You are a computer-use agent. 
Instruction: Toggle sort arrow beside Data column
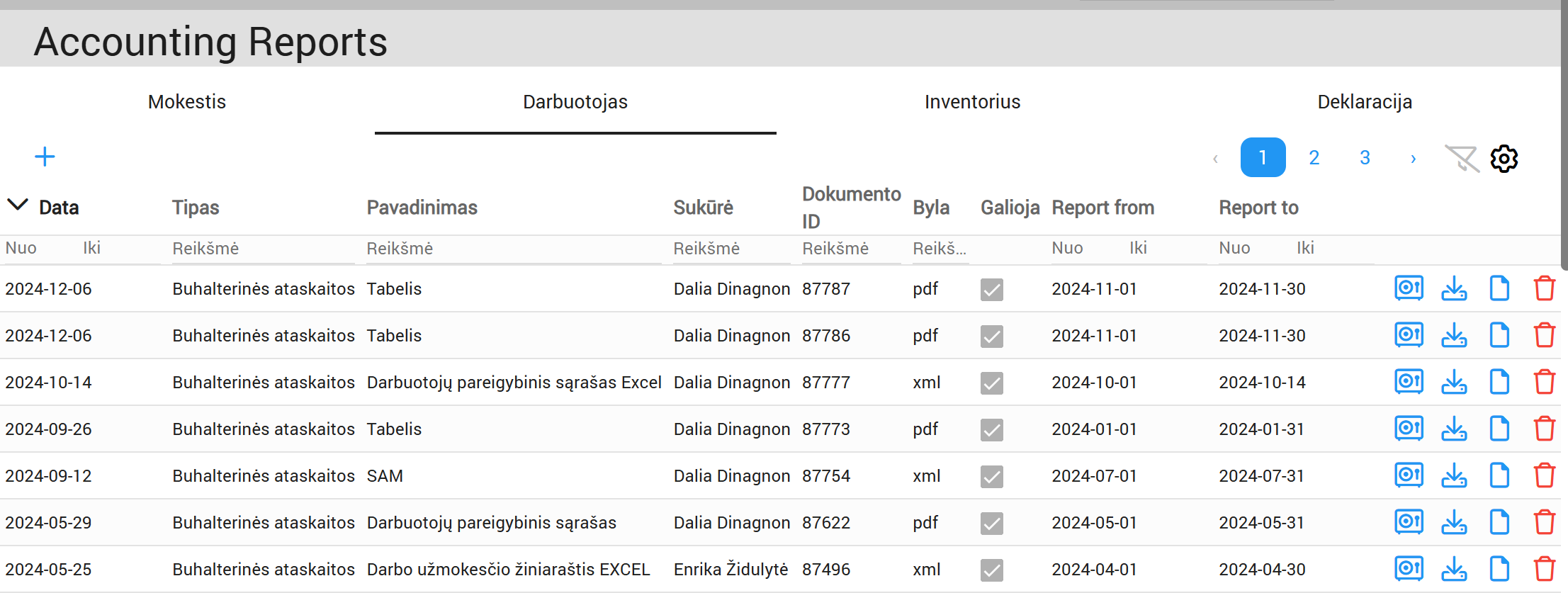pos(18,205)
